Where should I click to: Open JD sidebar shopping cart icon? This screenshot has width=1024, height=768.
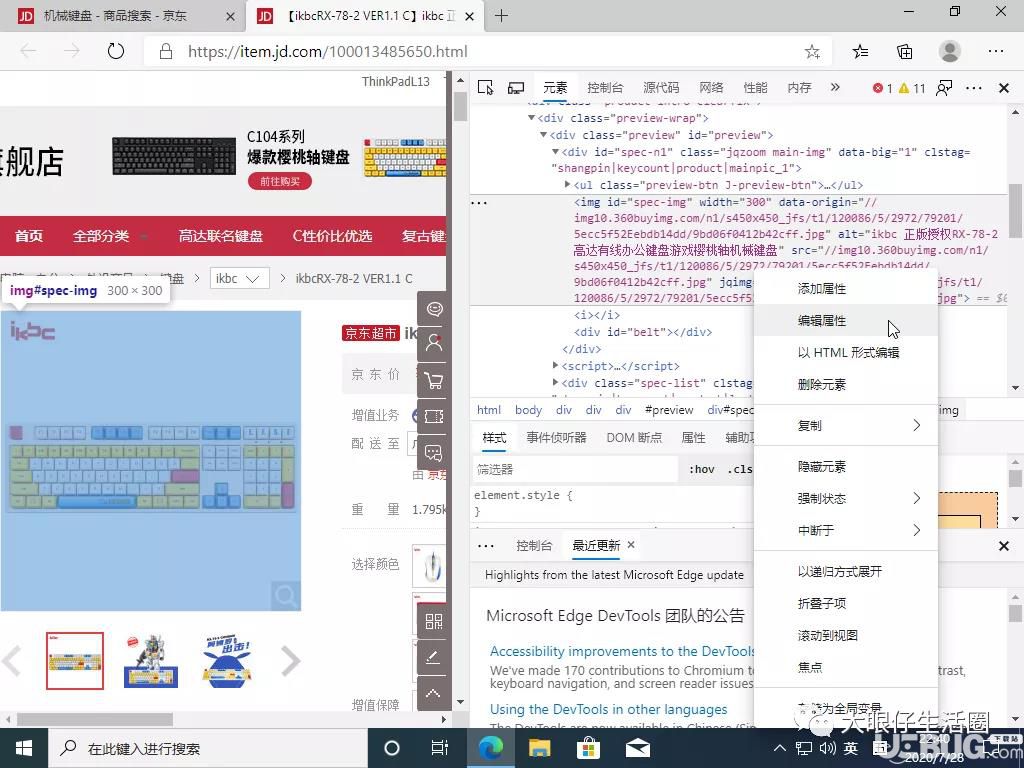pyautogui.click(x=434, y=379)
